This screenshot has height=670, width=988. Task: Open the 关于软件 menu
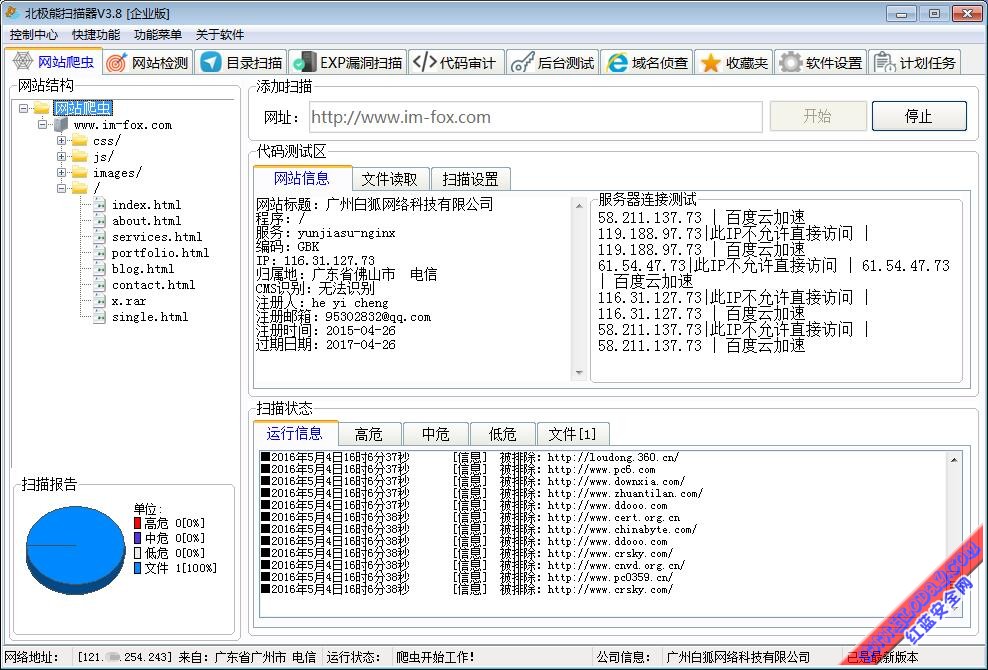220,35
